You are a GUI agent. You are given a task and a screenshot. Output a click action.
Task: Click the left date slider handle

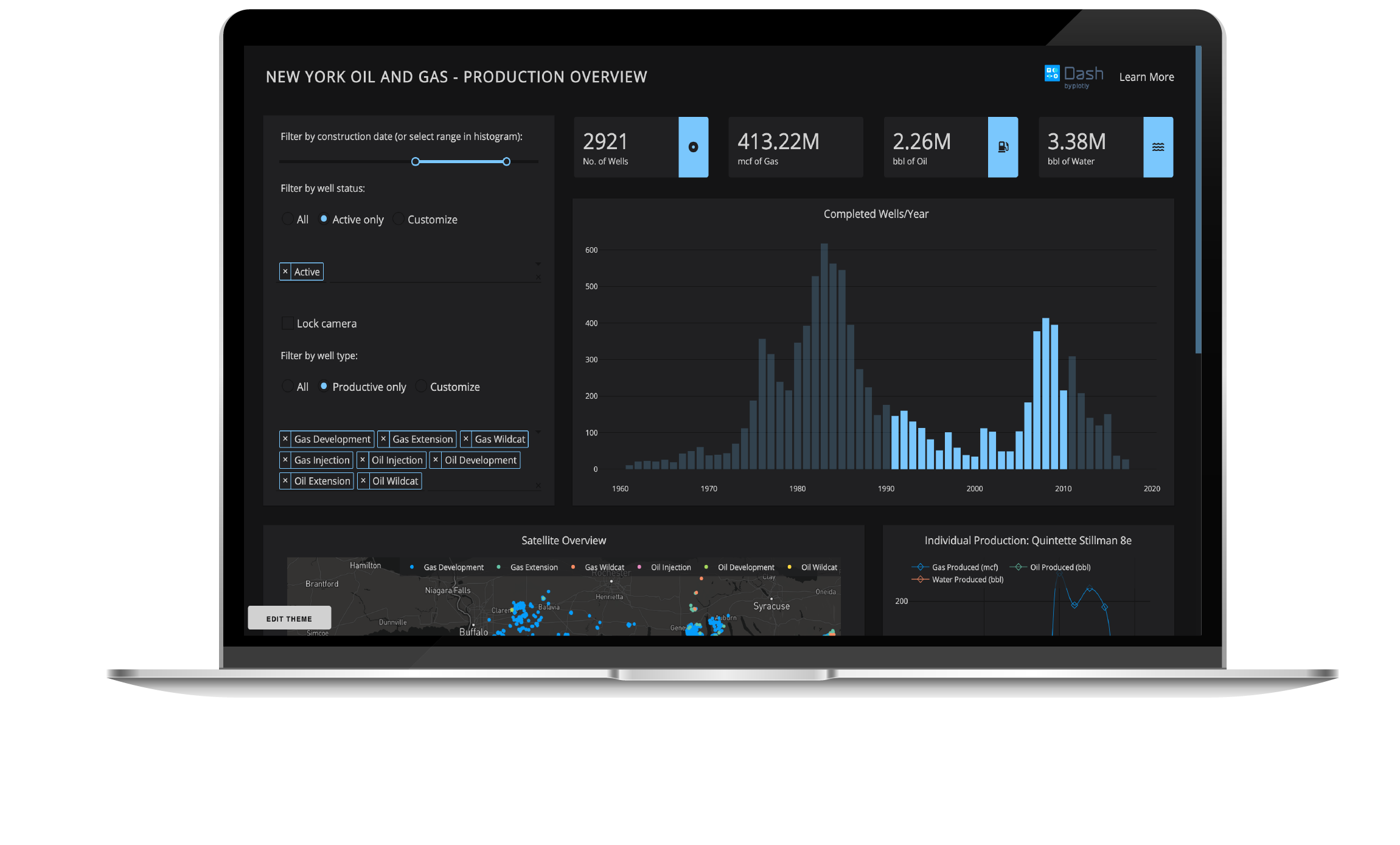click(416, 161)
